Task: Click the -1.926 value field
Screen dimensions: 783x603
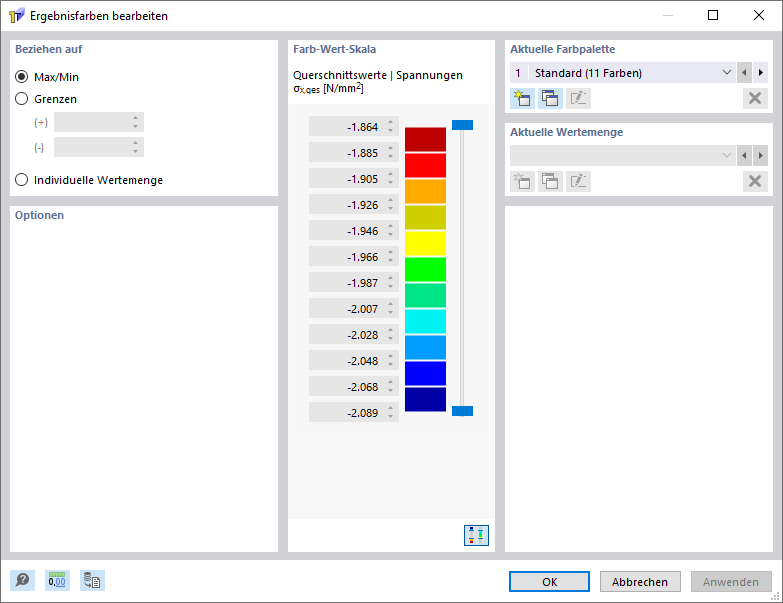Action: click(354, 205)
